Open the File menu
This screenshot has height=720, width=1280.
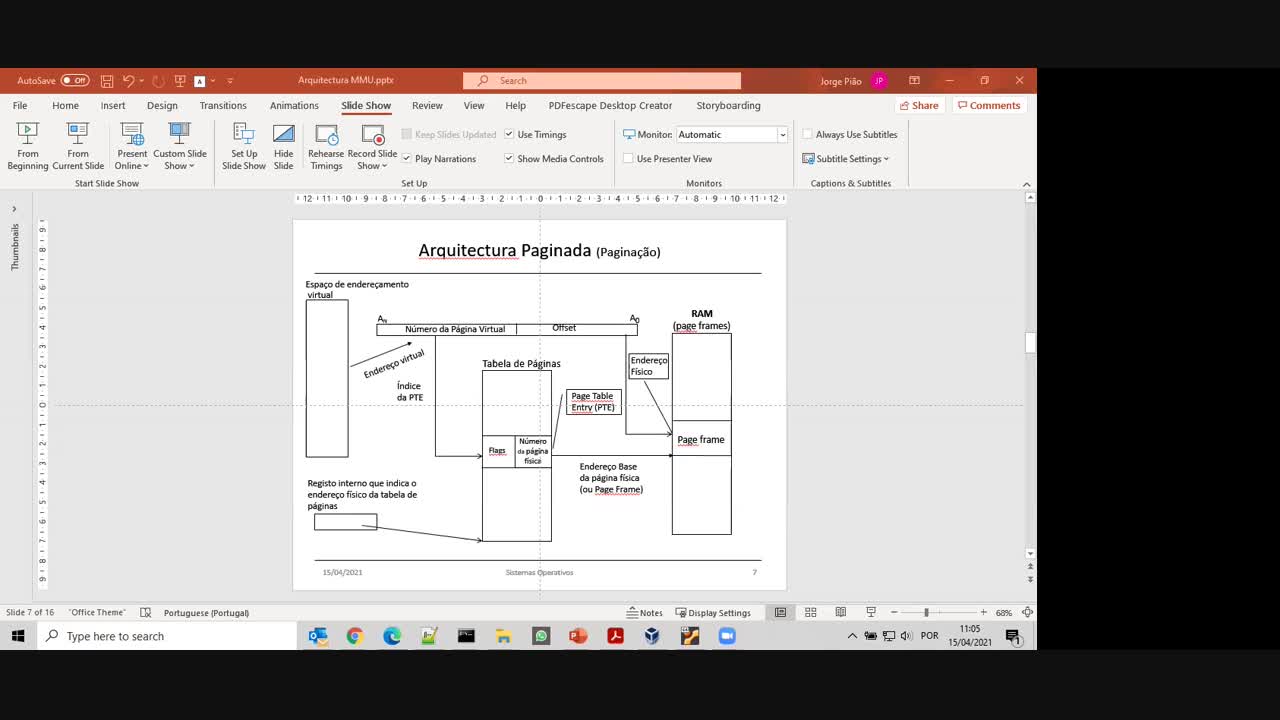pyautogui.click(x=20, y=105)
